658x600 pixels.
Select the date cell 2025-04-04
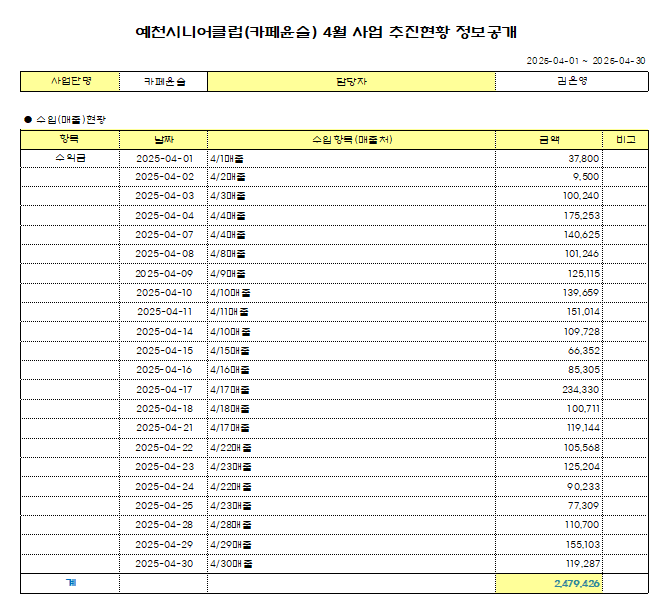tap(164, 216)
